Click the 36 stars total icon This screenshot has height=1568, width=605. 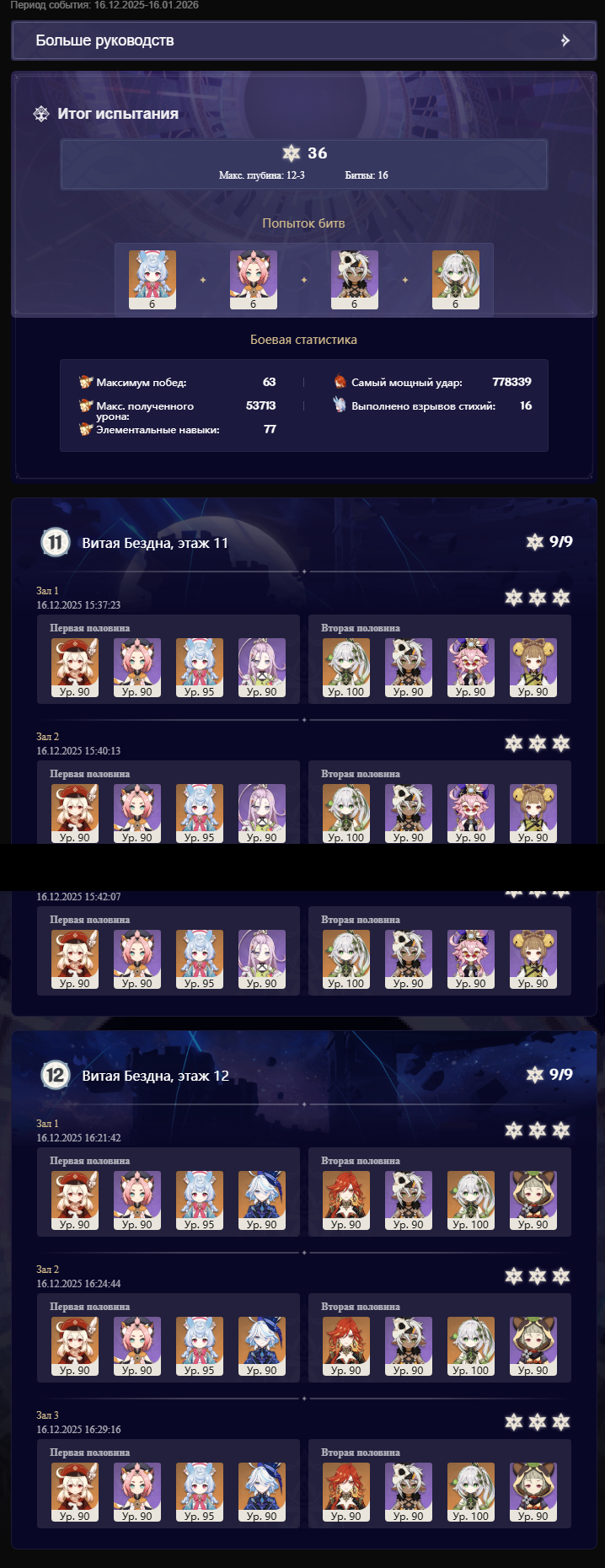pos(292,153)
